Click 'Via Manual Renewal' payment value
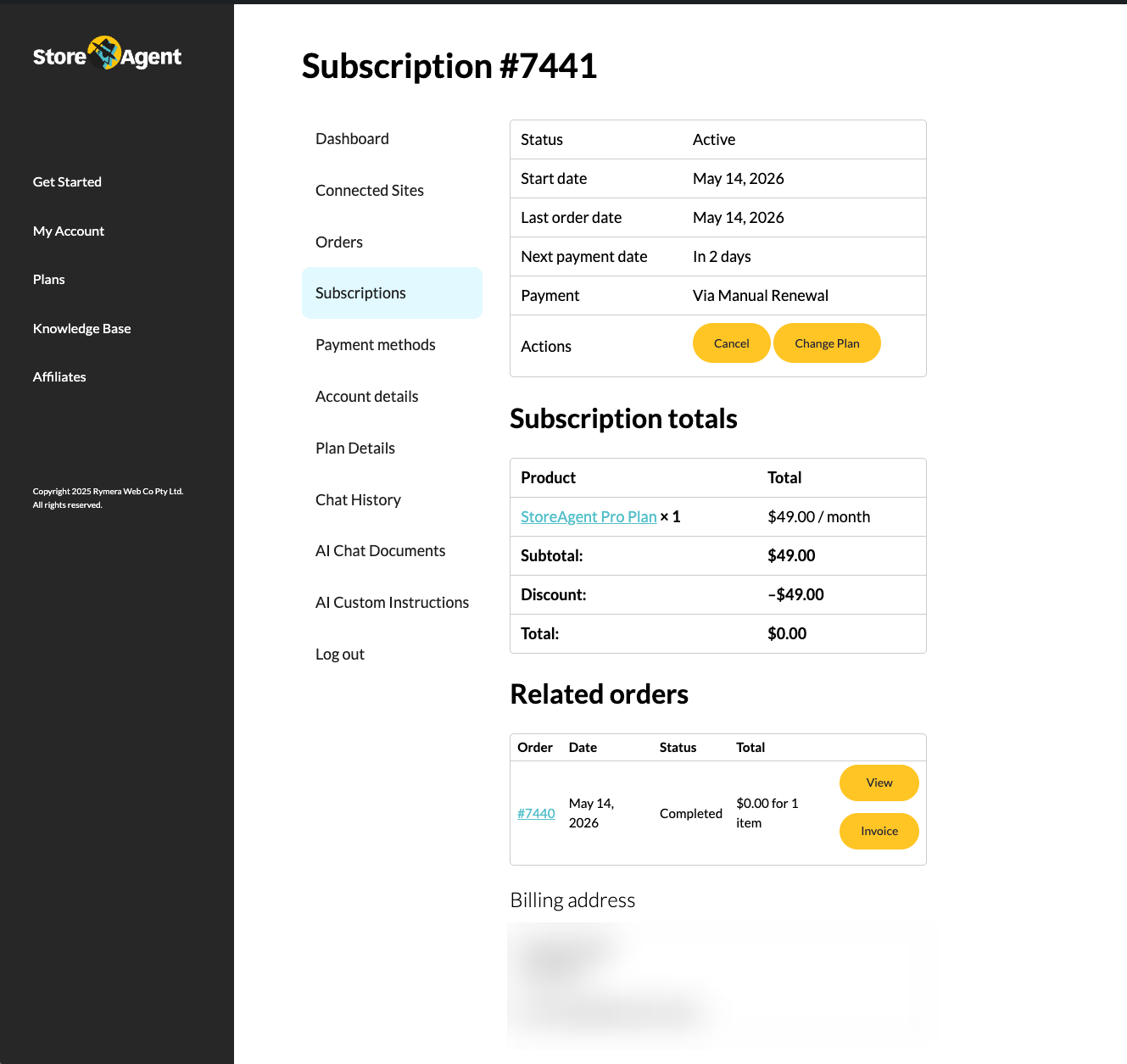The image size is (1127, 1064). tap(761, 295)
